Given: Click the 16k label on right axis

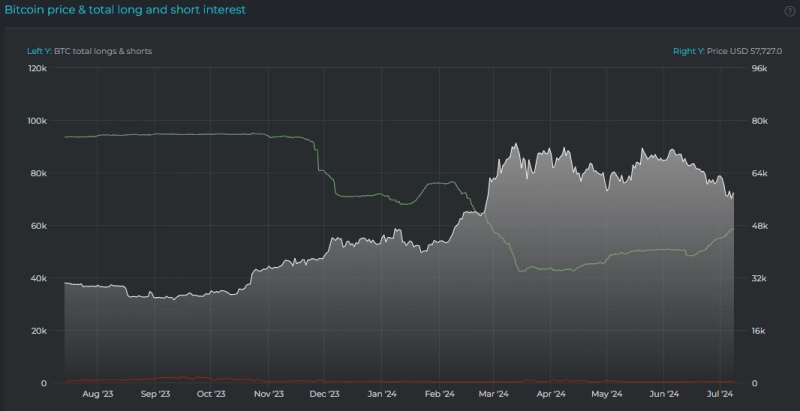Looking at the screenshot, I should tap(759, 331).
